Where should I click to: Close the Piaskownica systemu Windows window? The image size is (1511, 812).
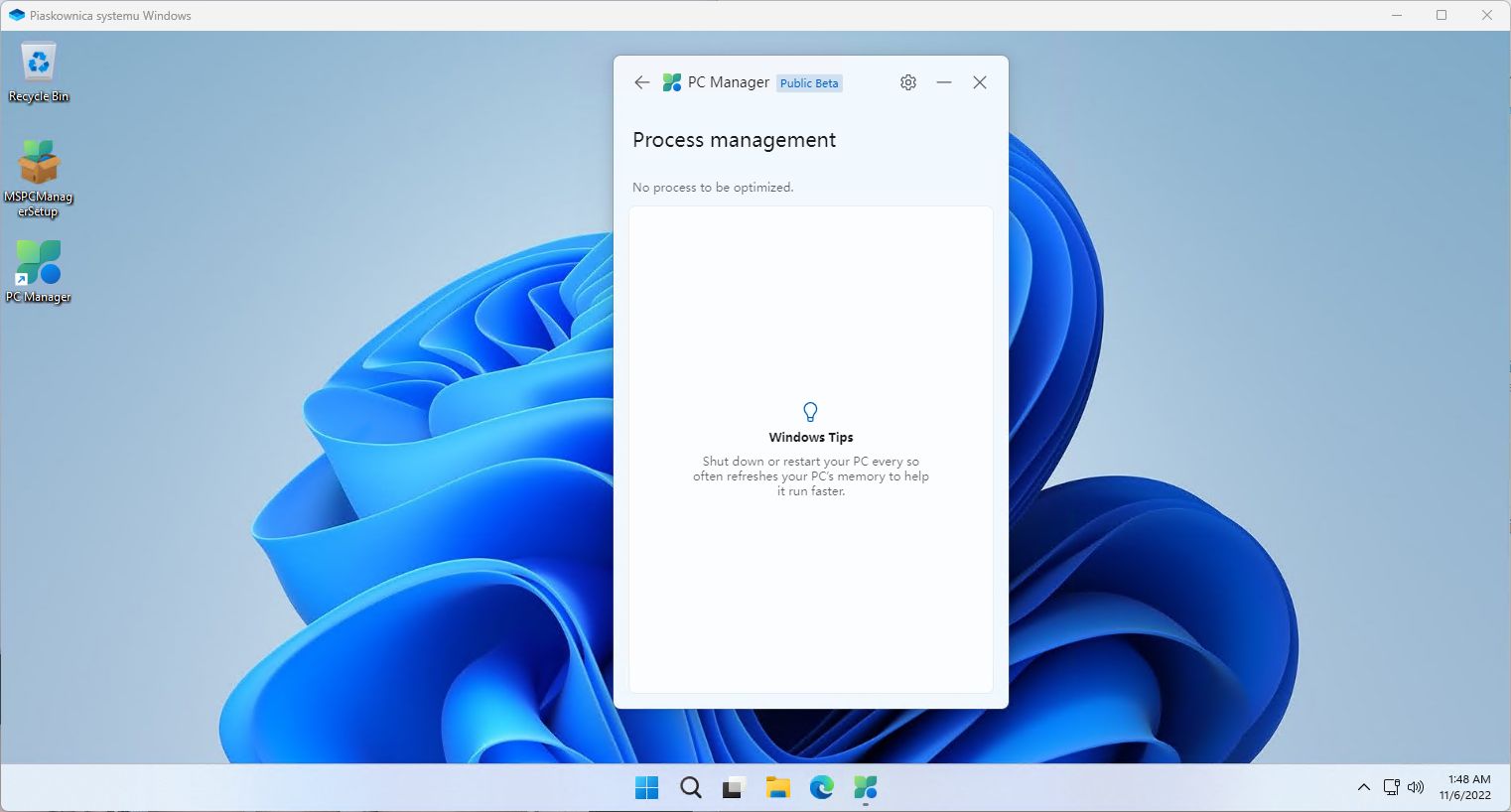(1487, 15)
